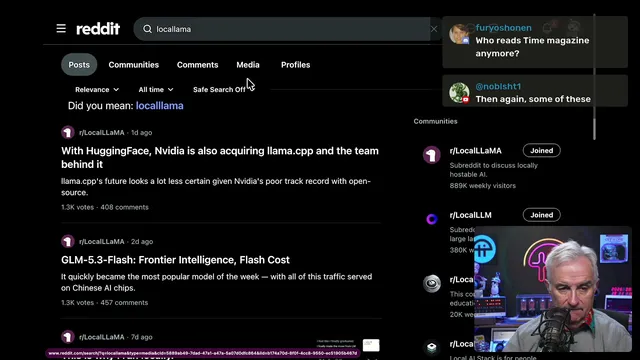
Task: Expand the Relevance sort dropdown
Action: pyautogui.click(x=97, y=89)
